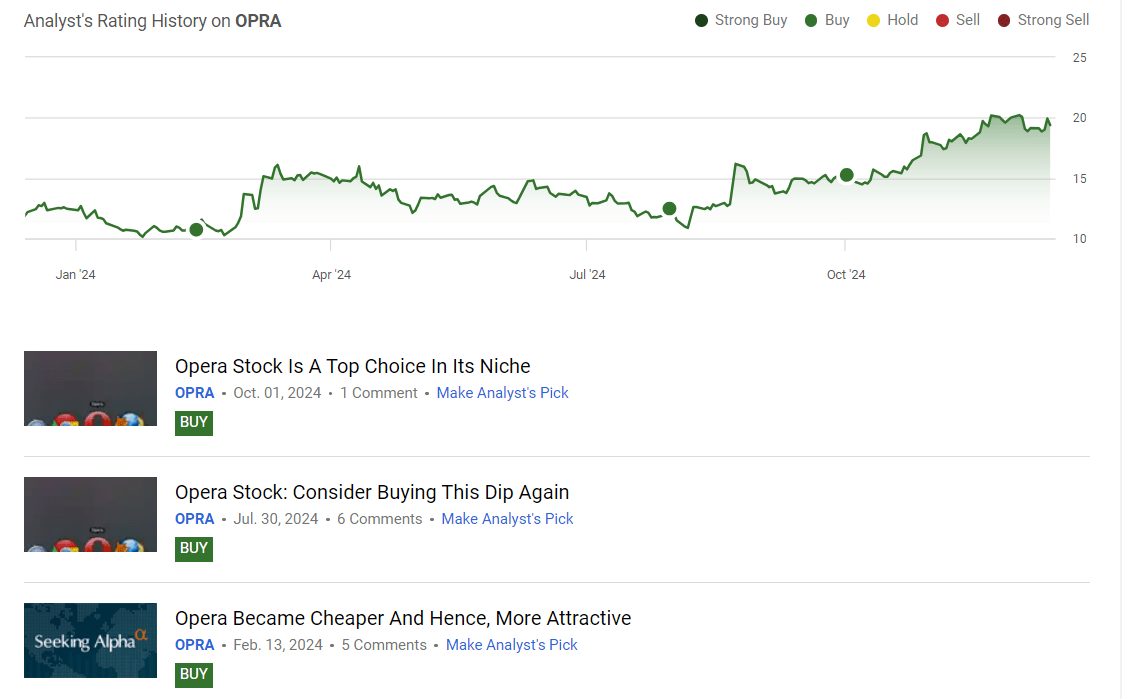Click the Seeking Alpha article thumbnail

[90, 640]
